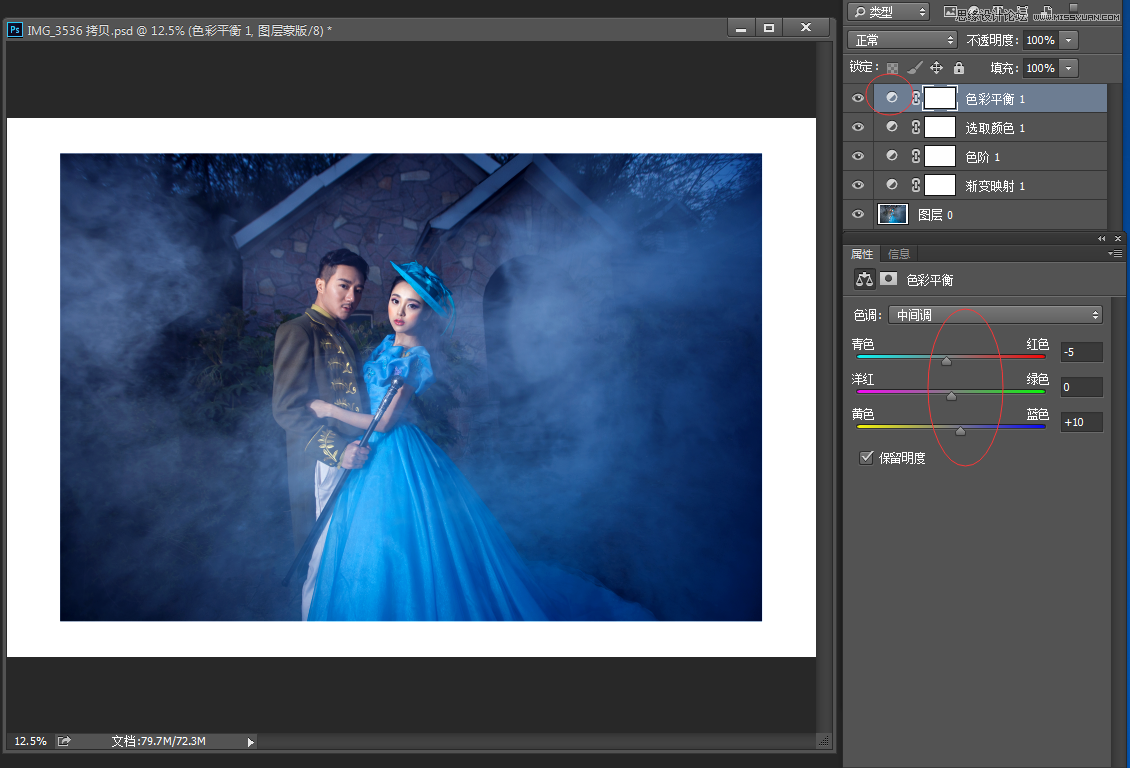Click the 色阶 1 layer adjustment icon

pos(892,157)
